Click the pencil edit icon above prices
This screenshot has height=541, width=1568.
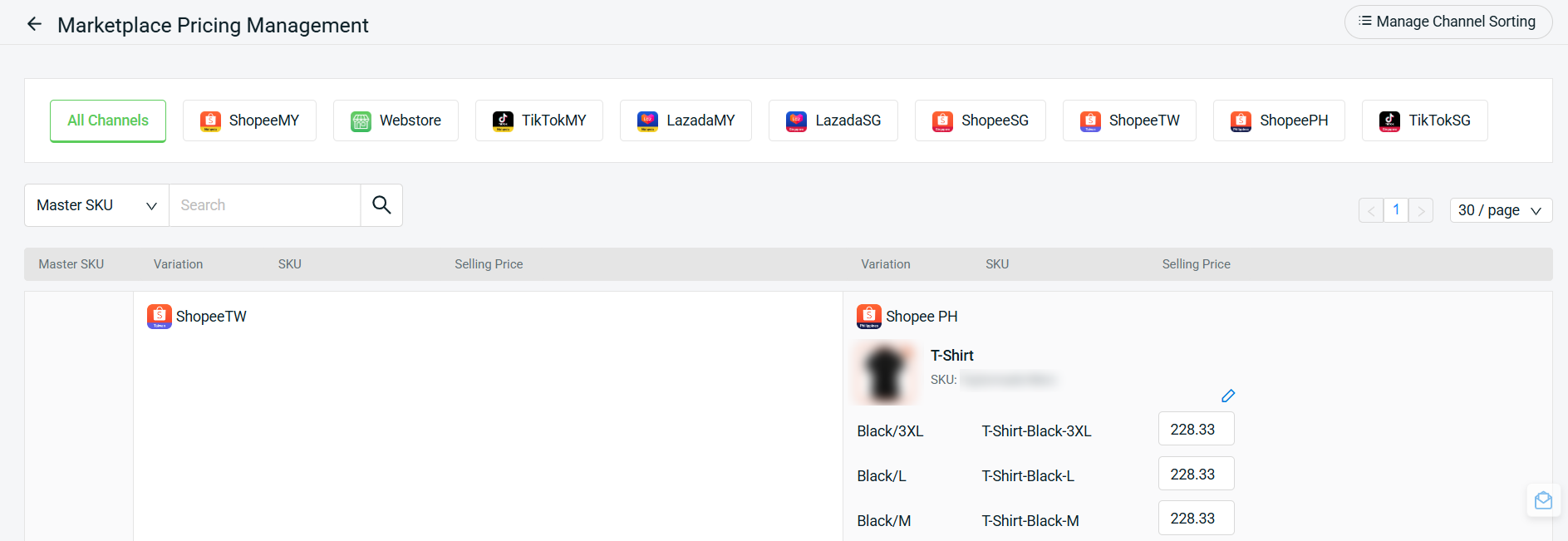pos(1228,396)
